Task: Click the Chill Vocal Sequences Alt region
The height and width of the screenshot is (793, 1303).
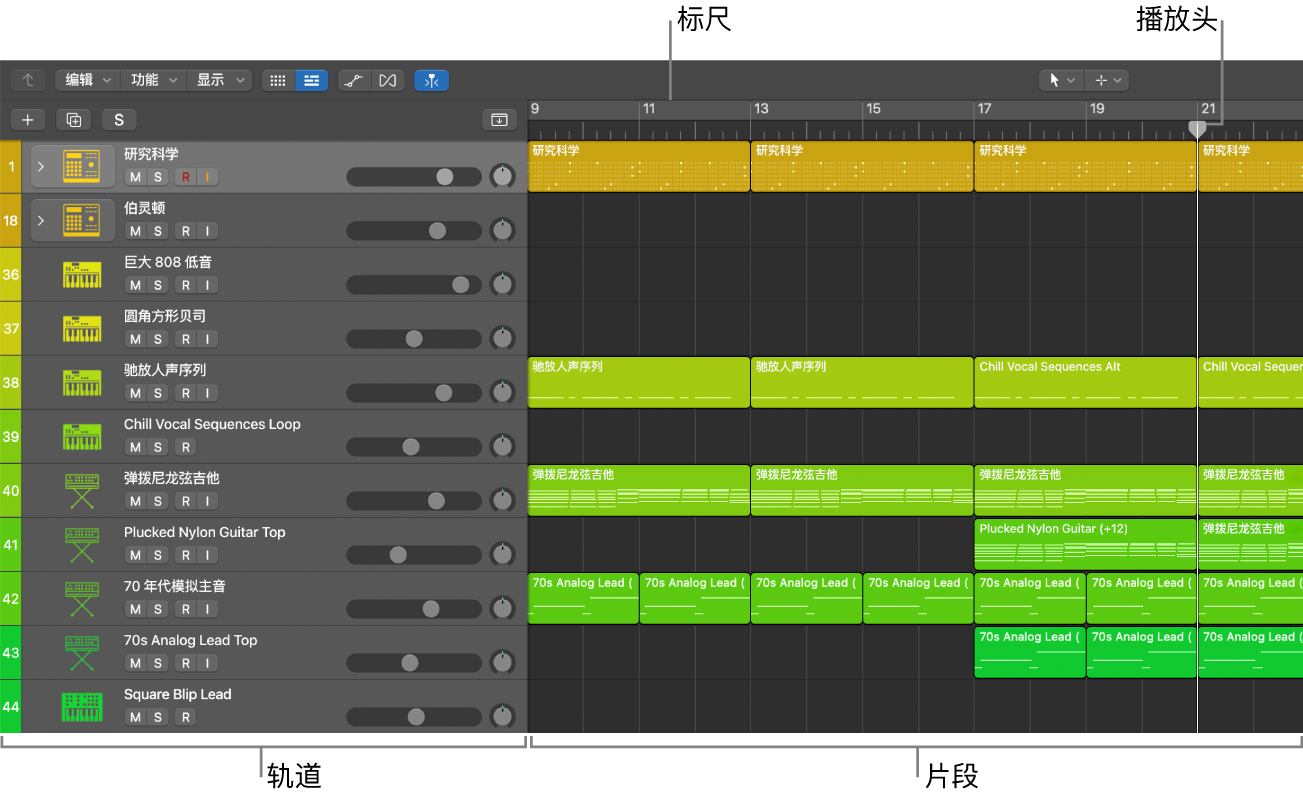Action: 1084,381
